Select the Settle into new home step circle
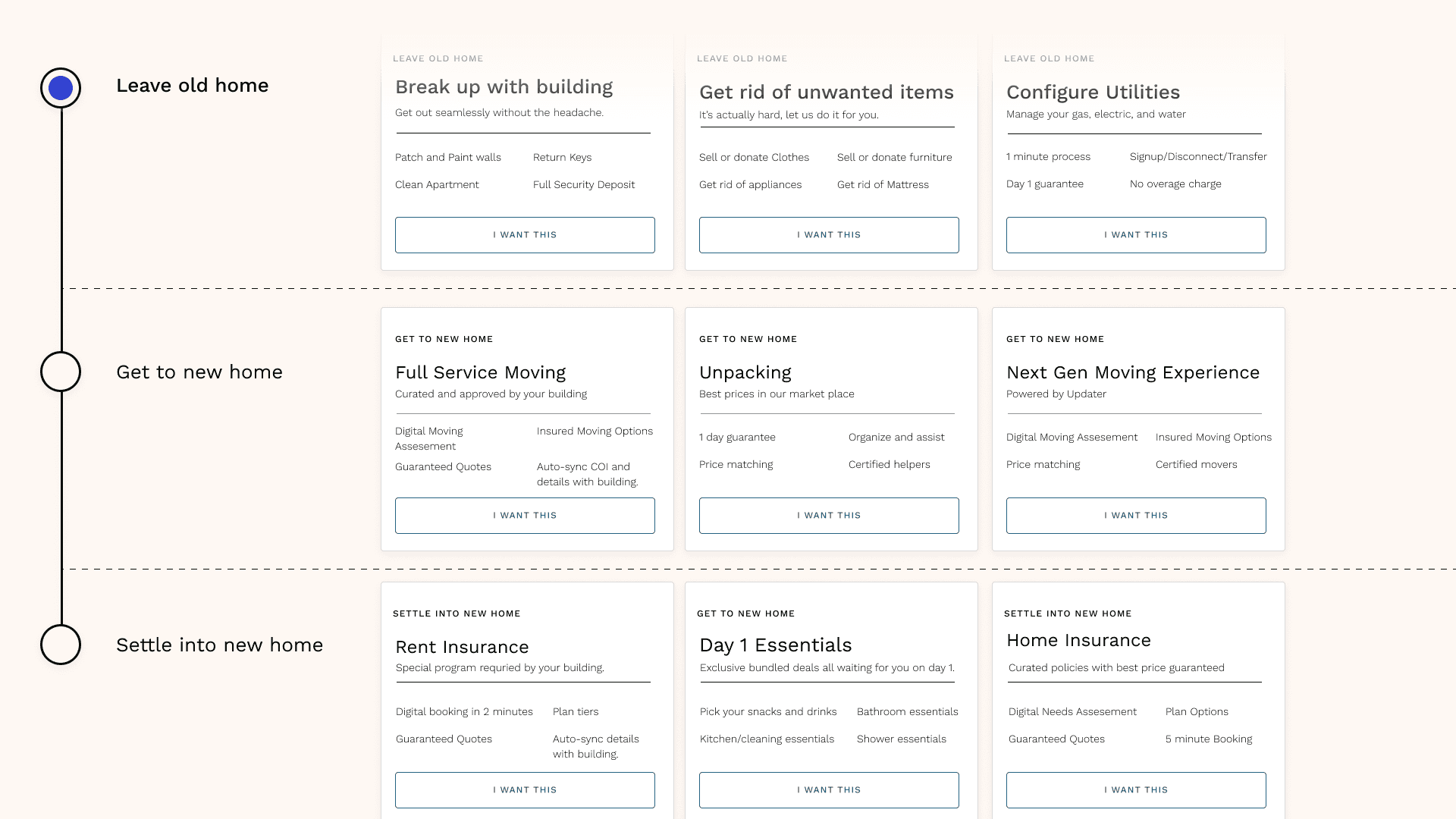The width and height of the screenshot is (1456, 819). coord(61,645)
